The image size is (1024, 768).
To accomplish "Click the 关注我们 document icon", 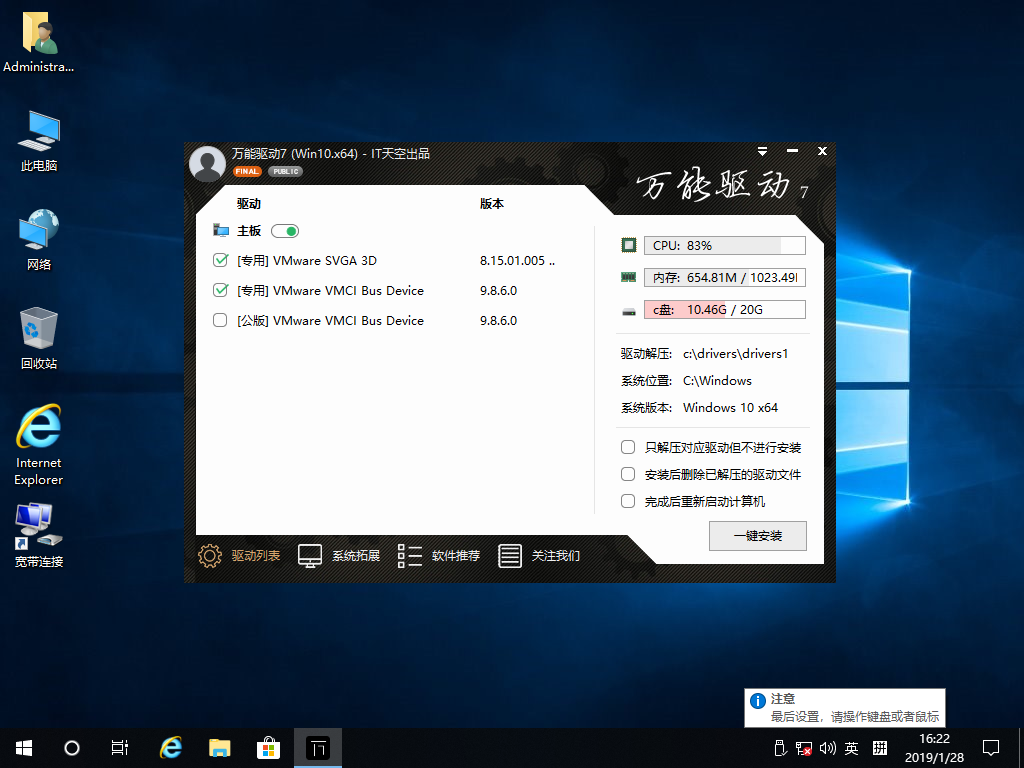I will 509,556.
